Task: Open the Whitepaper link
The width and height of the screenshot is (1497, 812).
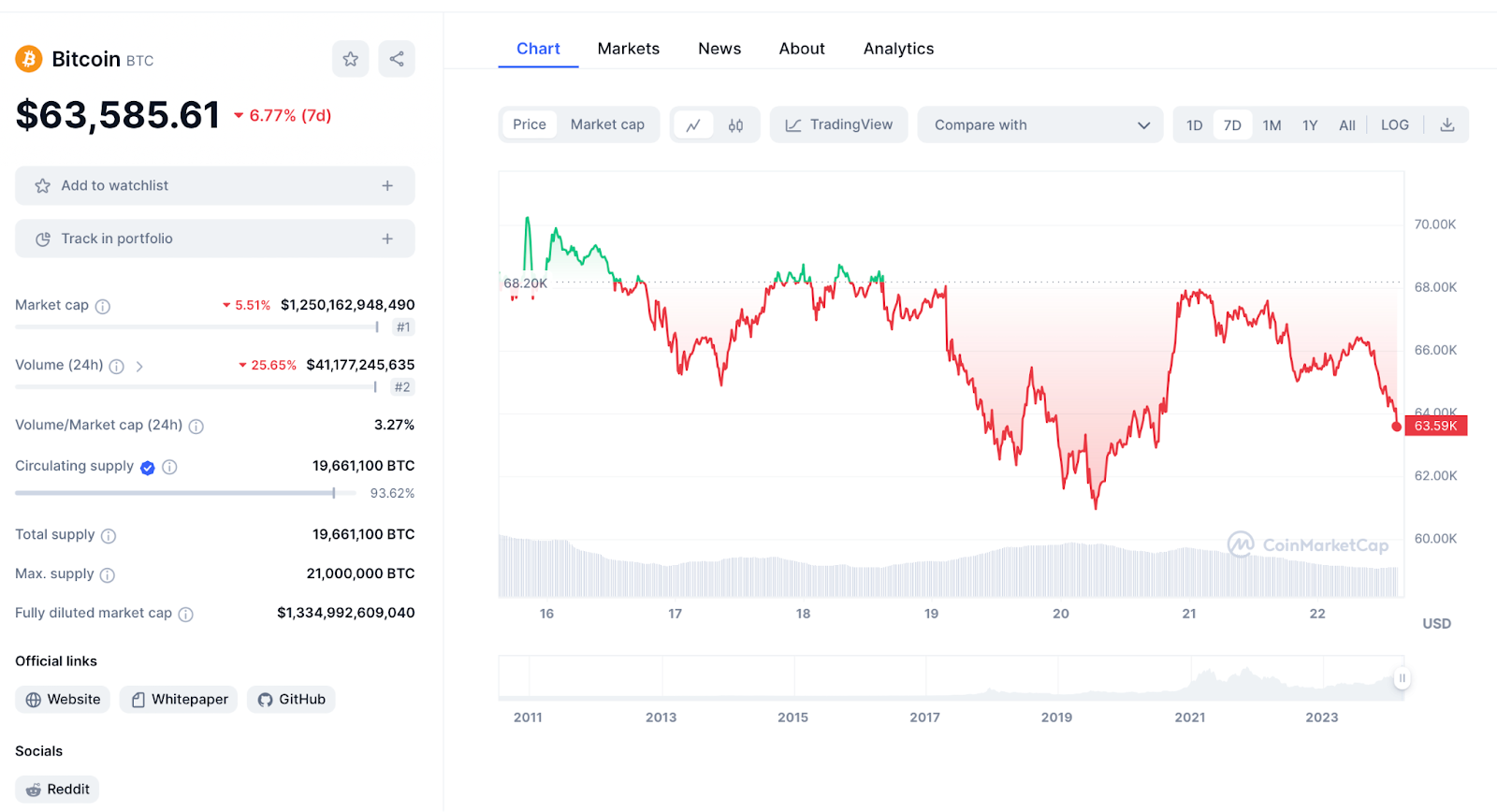Action: [179, 699]
